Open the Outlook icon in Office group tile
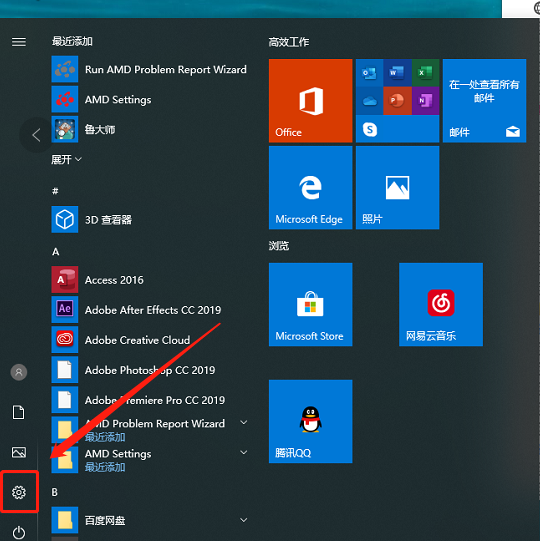 (x=370, y=73)
